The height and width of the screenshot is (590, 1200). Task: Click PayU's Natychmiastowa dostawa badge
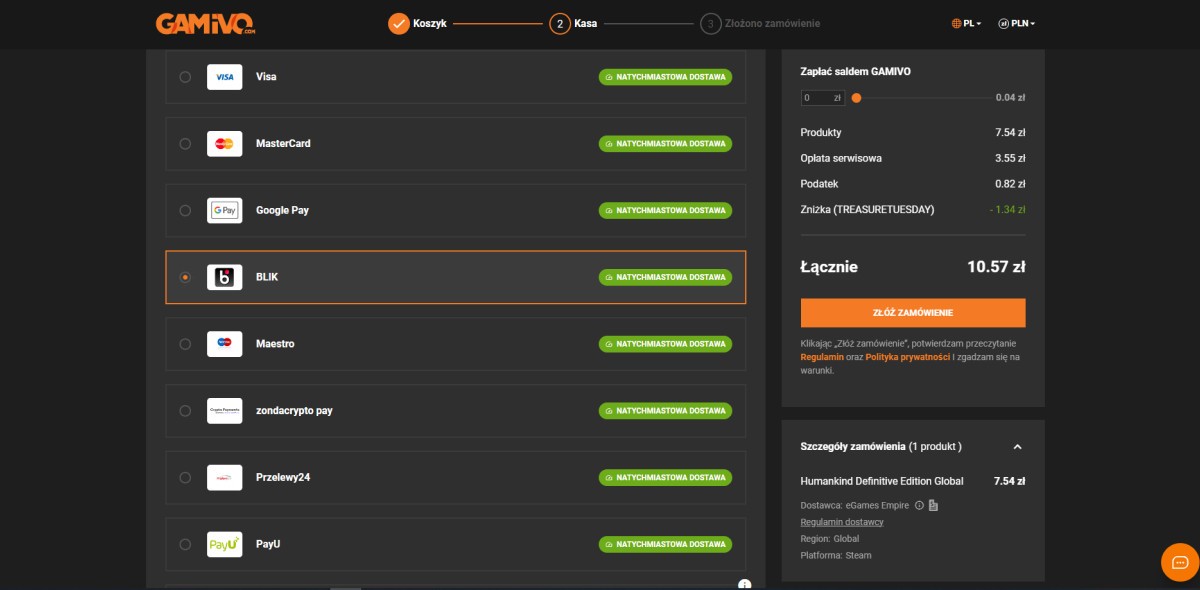(666, 544)
